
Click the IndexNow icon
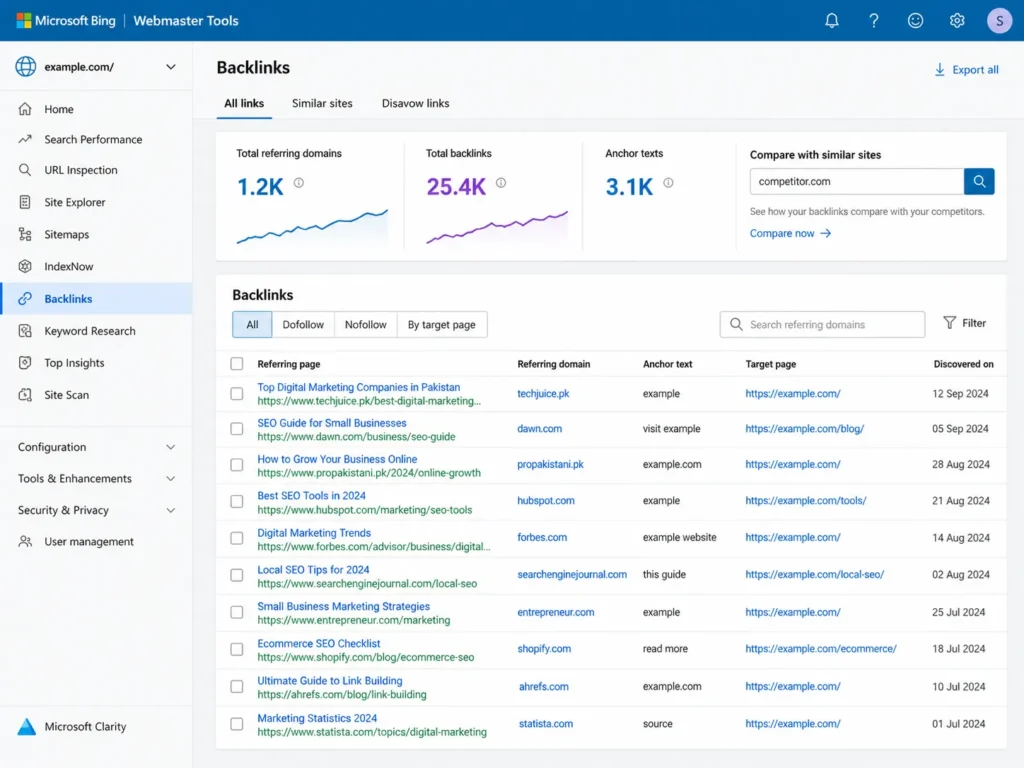[x=25, y=266]
